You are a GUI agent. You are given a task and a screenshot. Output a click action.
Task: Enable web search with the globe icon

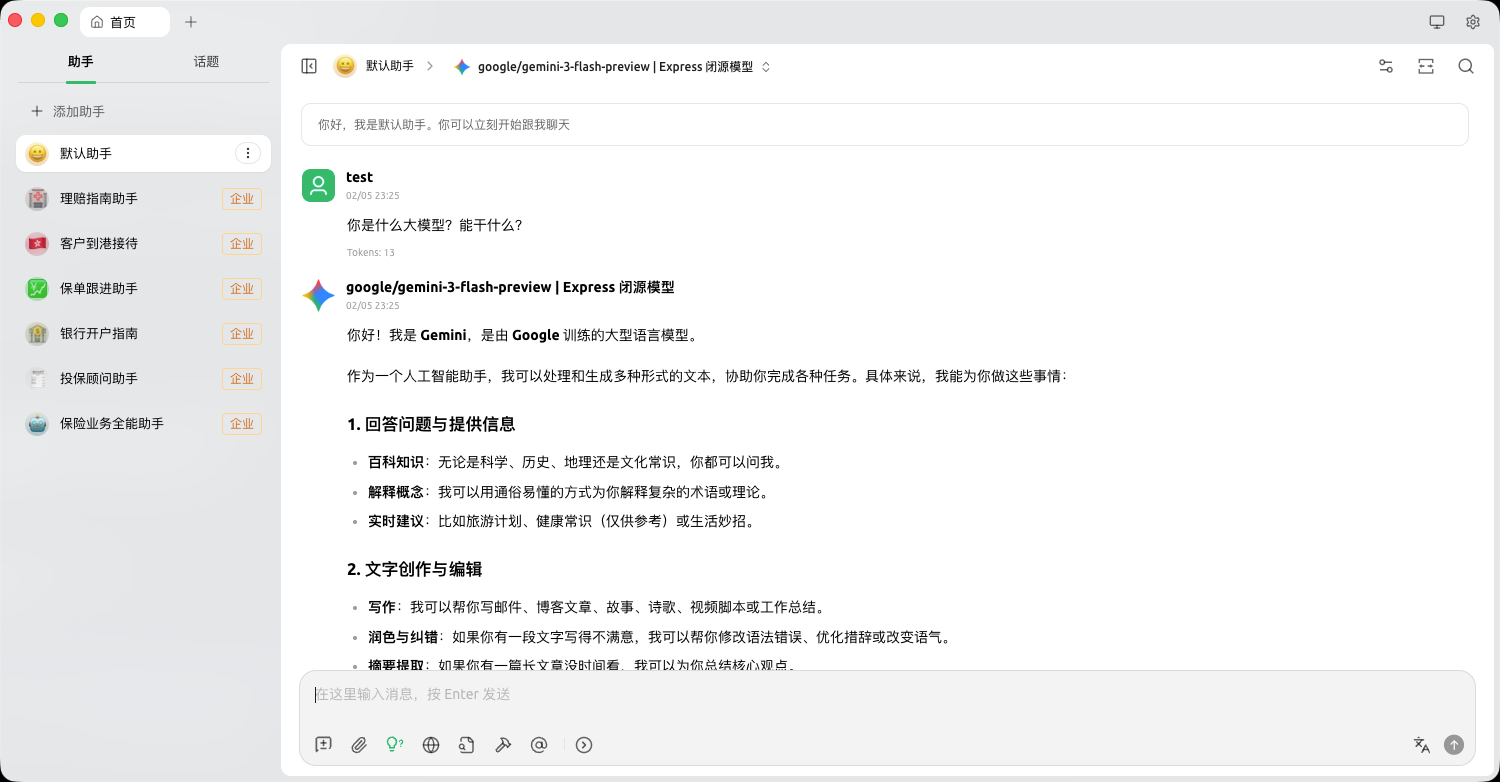pyautogui.click(x=430, y=744)
